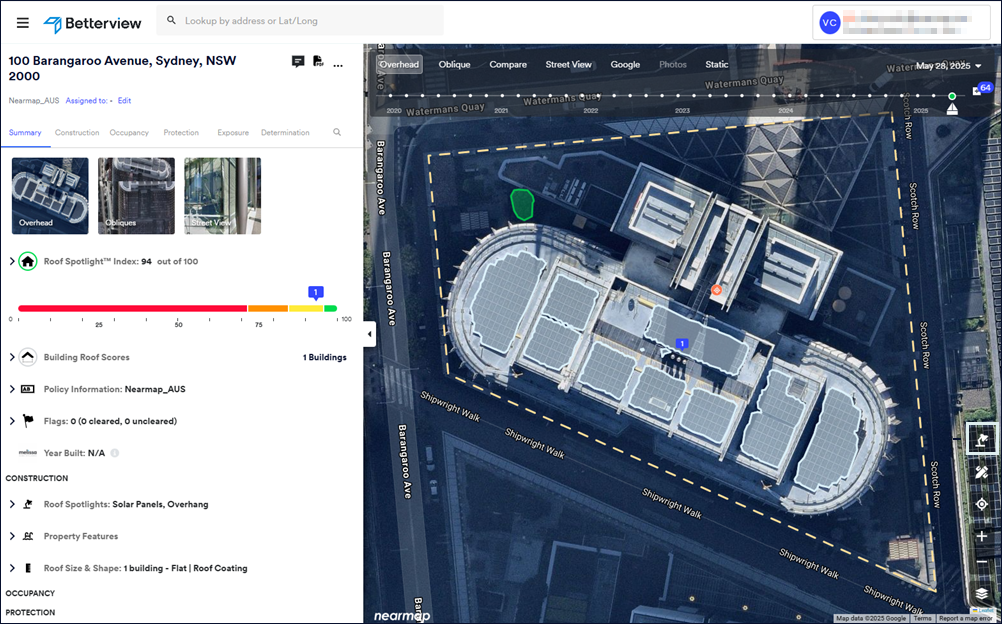Viewport: 1002px width, 624px height.
Task: Open the May 28, 2025 date dropdown
Action: (950, 66)
